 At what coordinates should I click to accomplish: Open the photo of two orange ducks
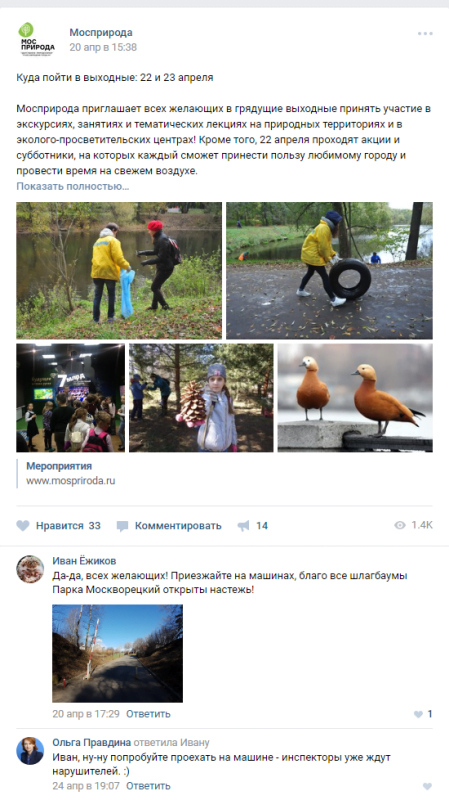[355, 397]
